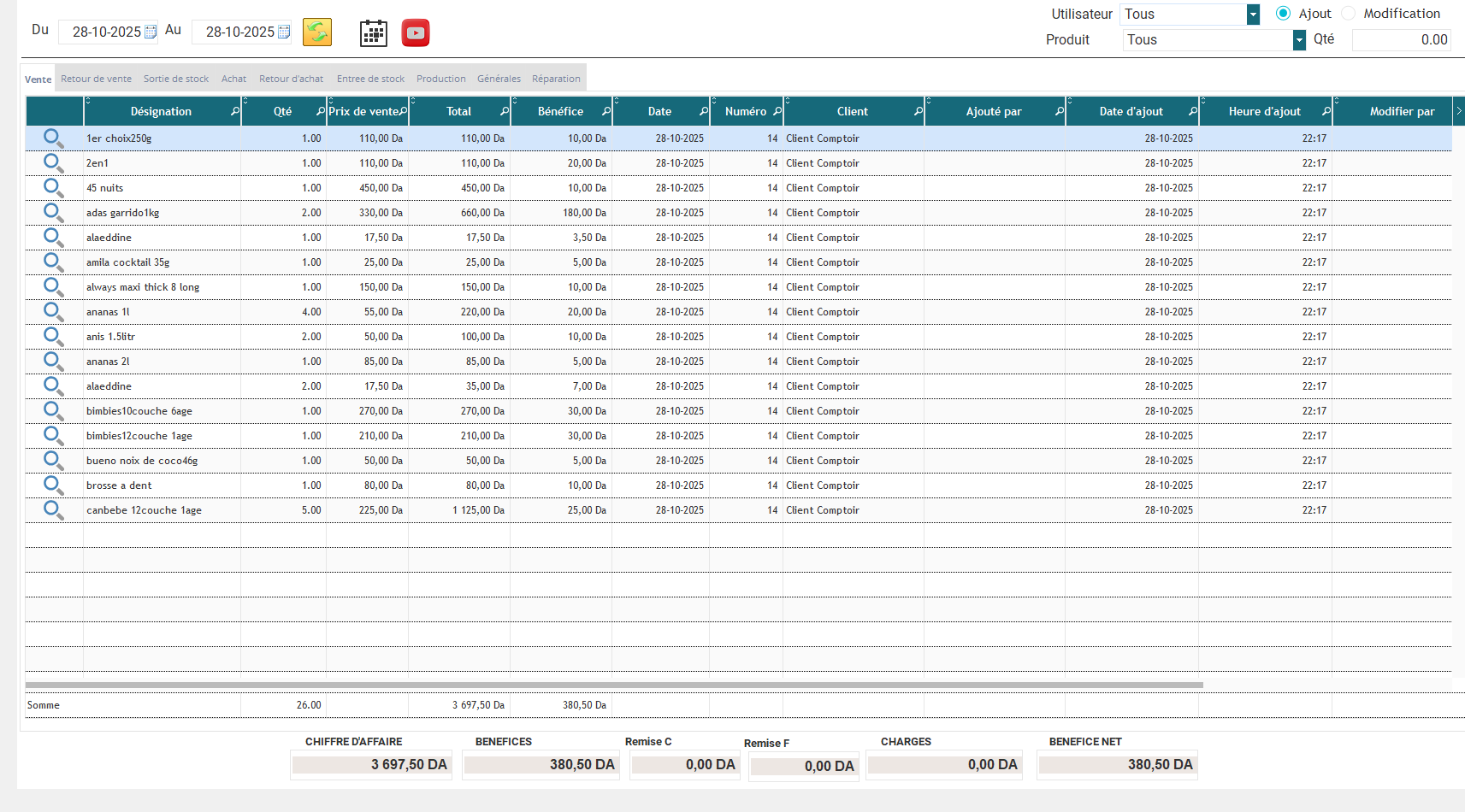Click the red YouTube video icon
Screen dimensions: 1465x812
pyautogui.click(x=416, y=33)
